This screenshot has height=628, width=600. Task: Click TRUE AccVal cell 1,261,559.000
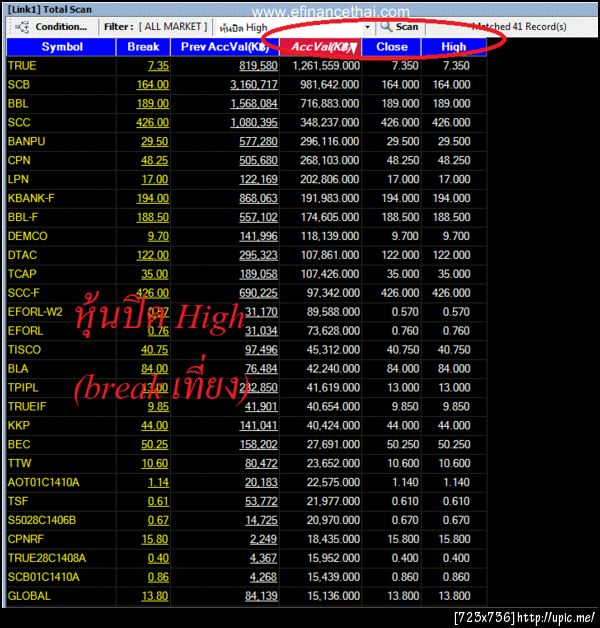tap(326, 66)
